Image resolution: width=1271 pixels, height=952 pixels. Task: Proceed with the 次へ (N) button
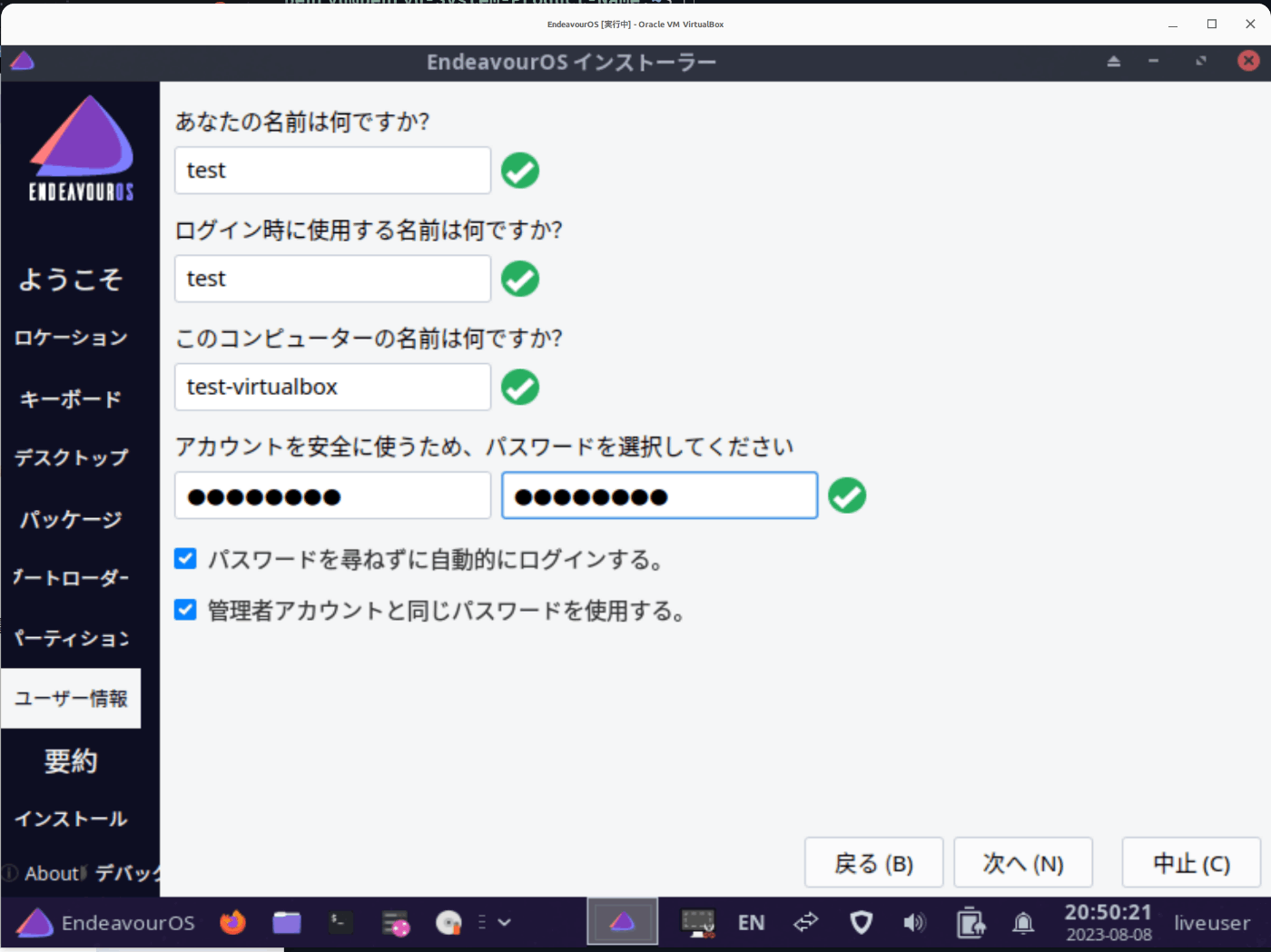point(1023,862)
